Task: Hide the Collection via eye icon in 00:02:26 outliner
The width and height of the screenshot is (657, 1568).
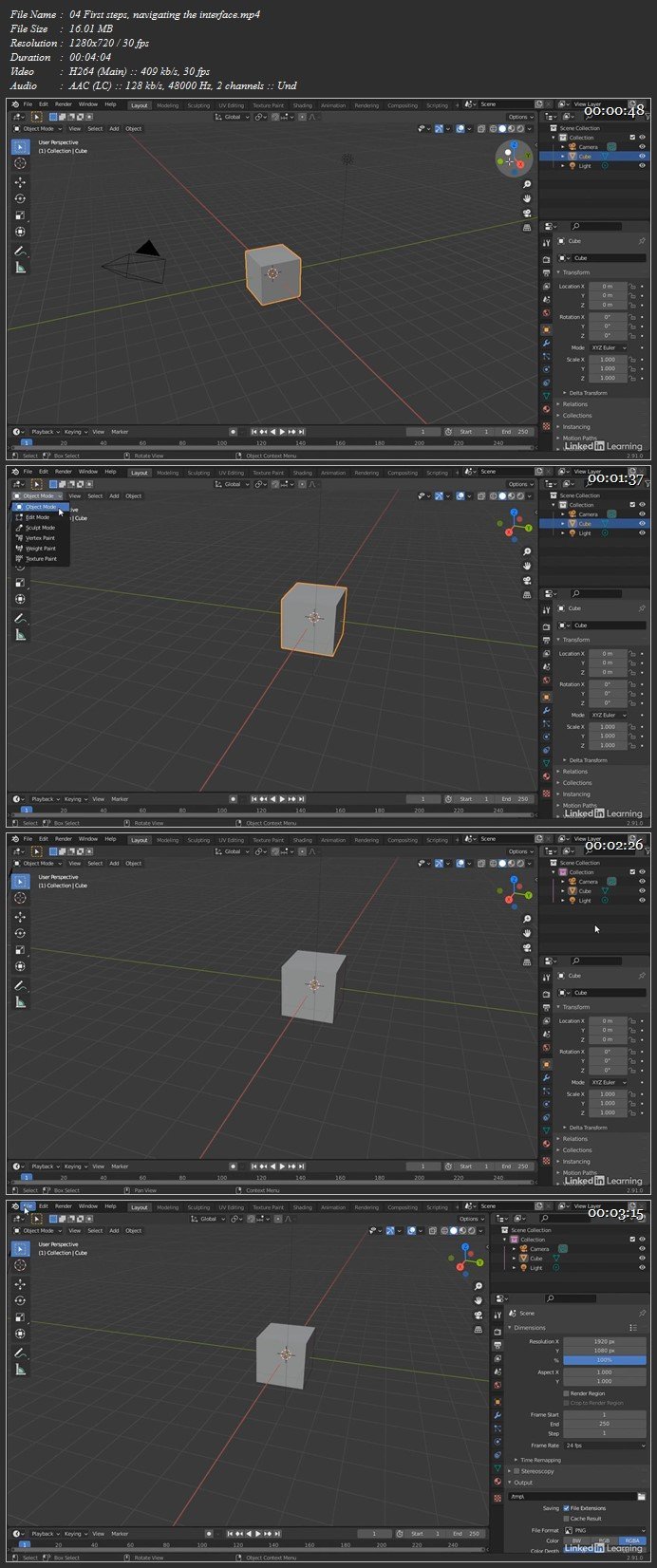Action: (642, 872)
